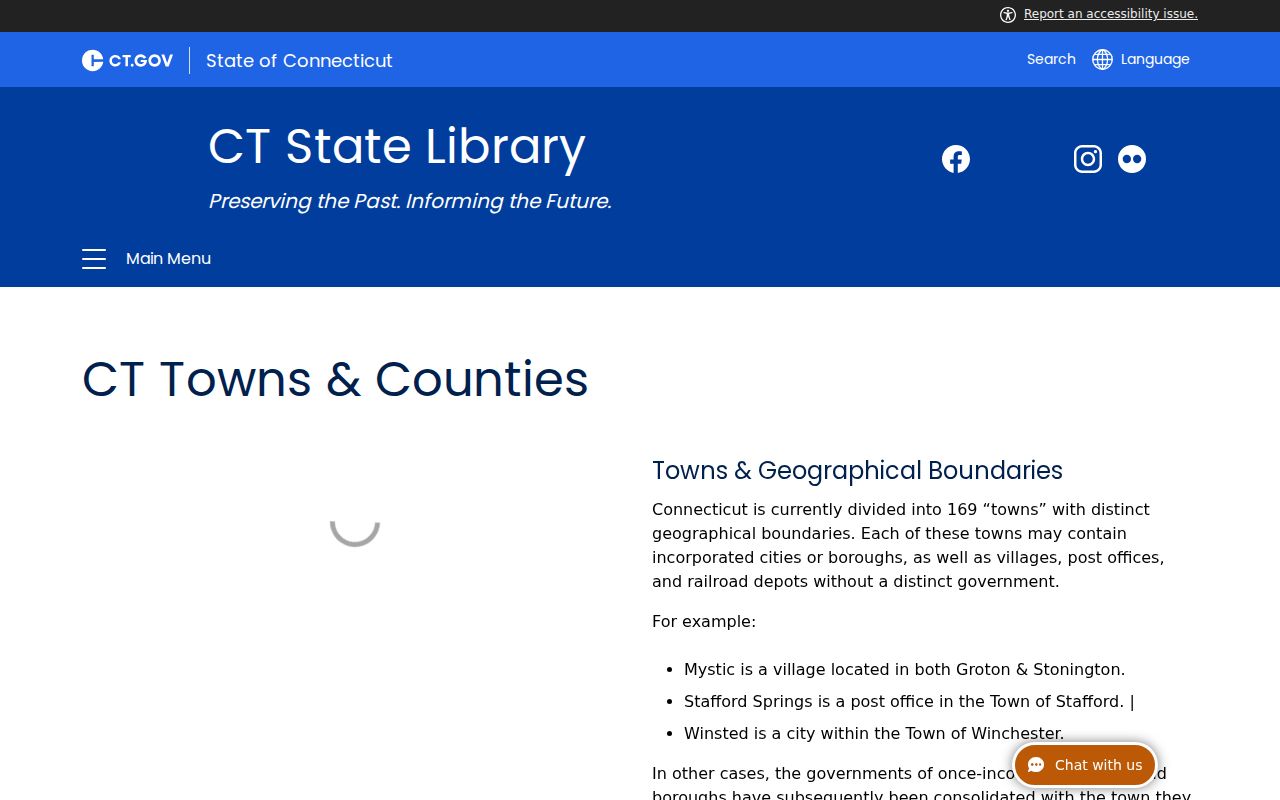Screen dimensions: 1280x800
Task: Open the Language selector text
Action: coord(1155,59)
